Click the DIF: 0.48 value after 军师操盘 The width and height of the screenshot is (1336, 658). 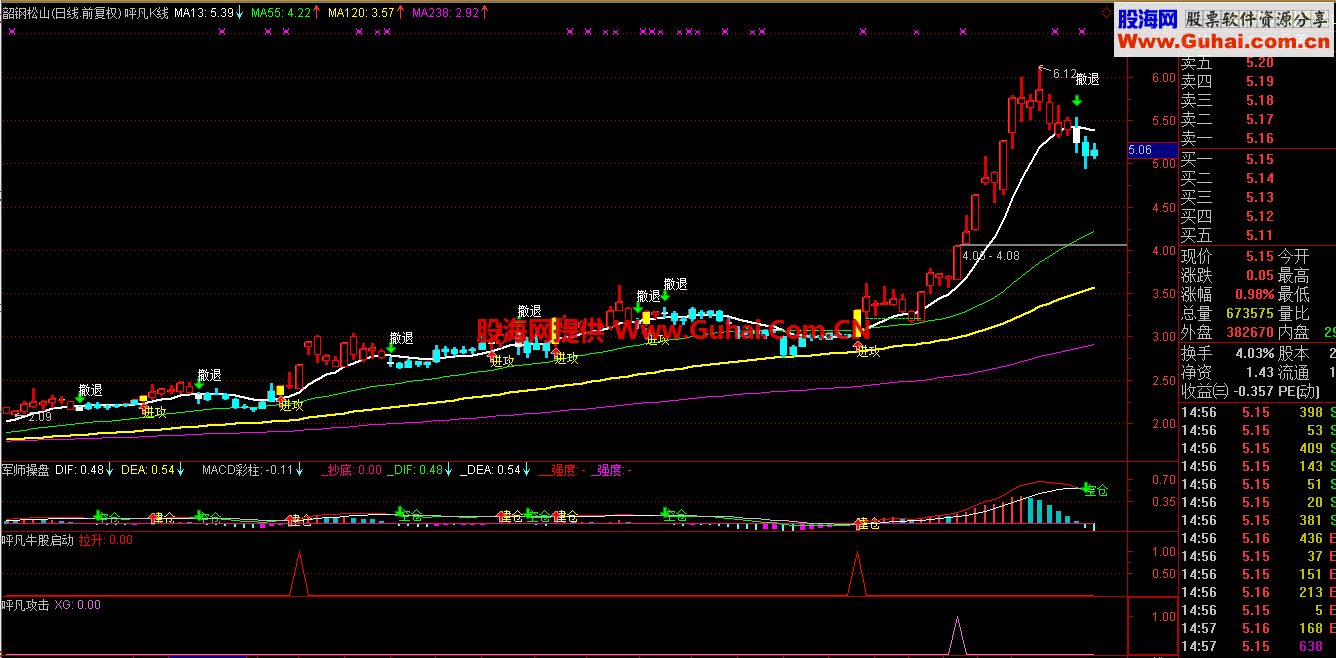click(x=80, y=469)
